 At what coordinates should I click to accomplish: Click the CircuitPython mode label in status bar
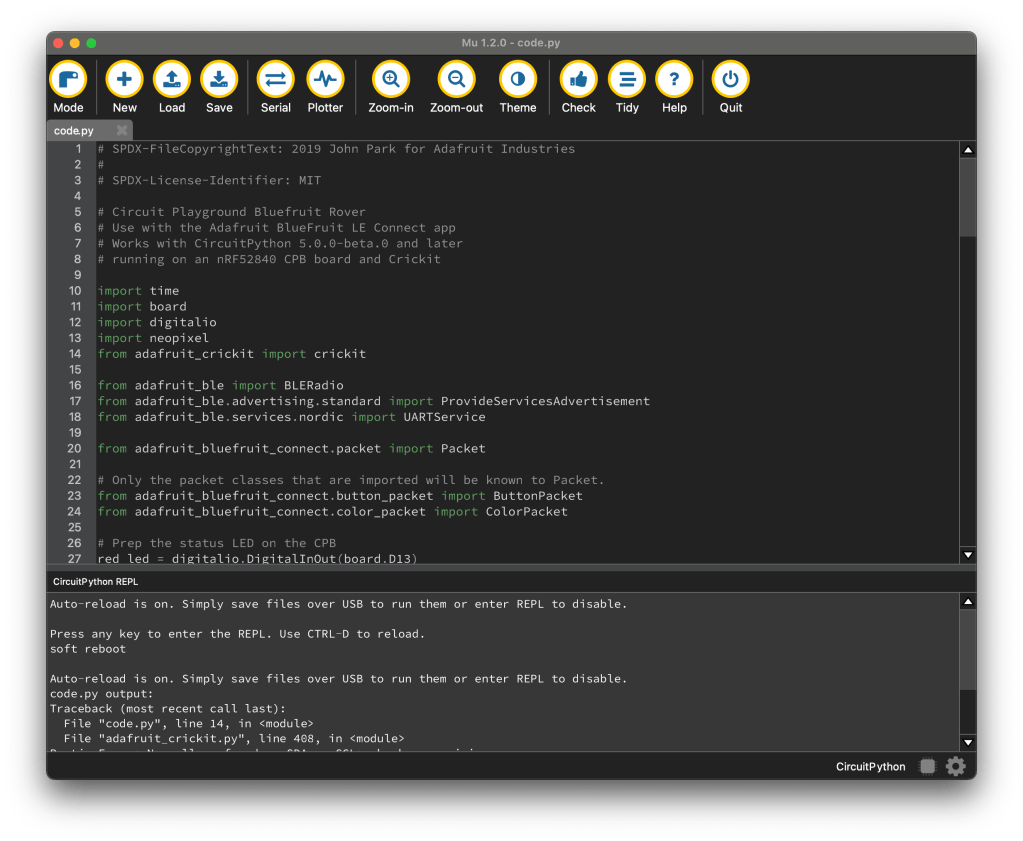tap(870, 767)
